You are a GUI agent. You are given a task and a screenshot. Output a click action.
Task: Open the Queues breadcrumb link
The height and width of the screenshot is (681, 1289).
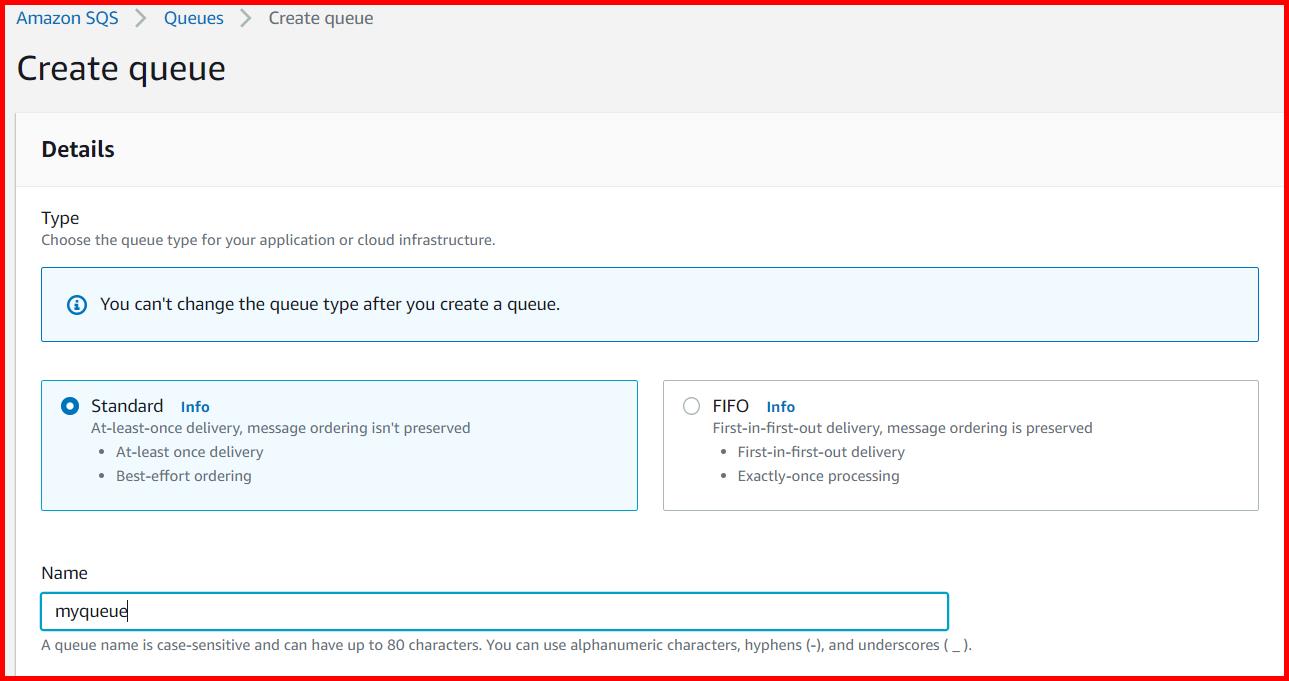(x=193, y=17)
